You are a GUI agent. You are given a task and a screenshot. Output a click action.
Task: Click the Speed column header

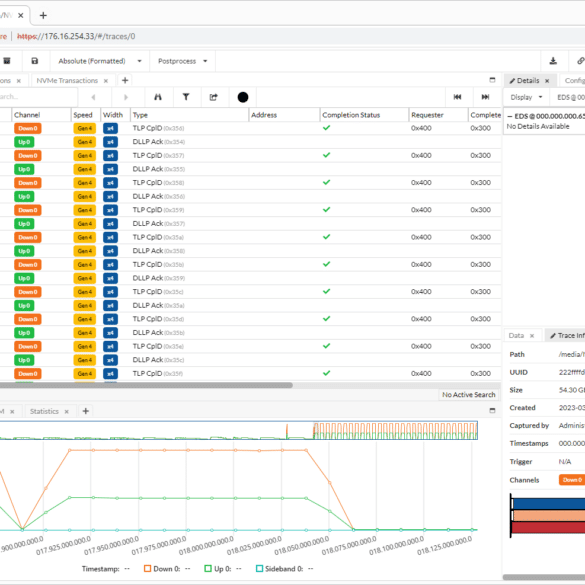(x=85, y=115)
